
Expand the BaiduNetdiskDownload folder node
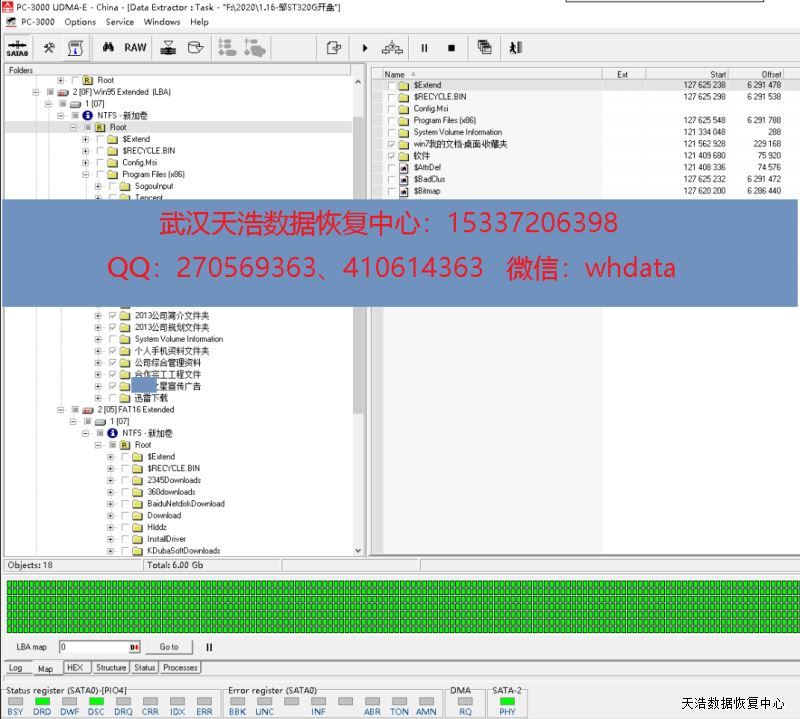click(x=111, y=504)
